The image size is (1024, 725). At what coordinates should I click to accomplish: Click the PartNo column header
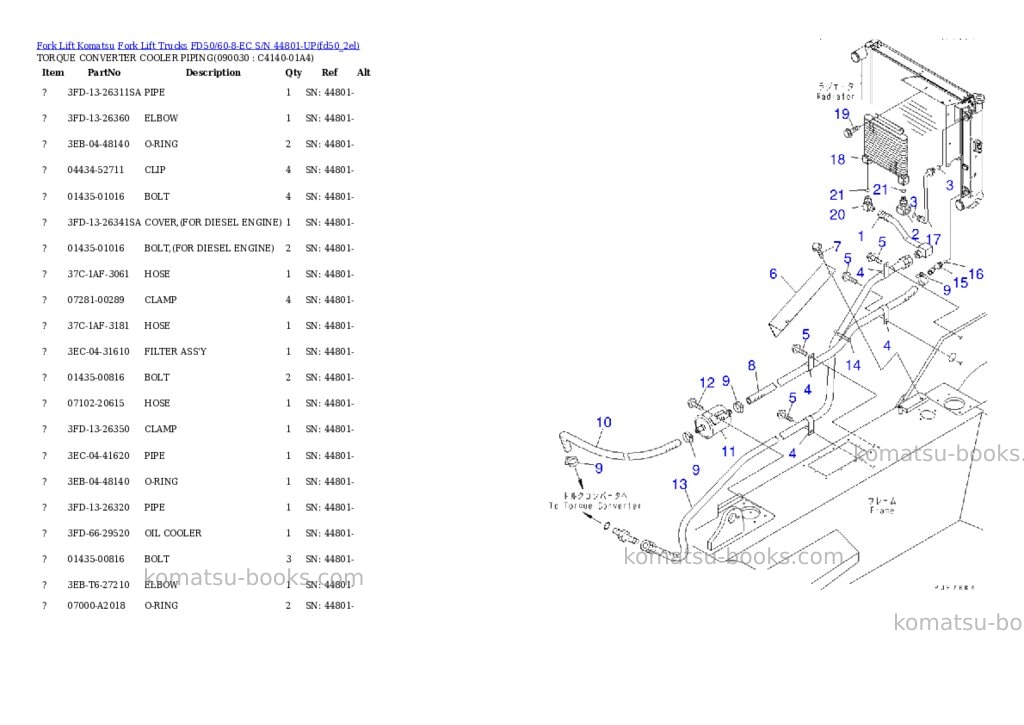(104, 72)
